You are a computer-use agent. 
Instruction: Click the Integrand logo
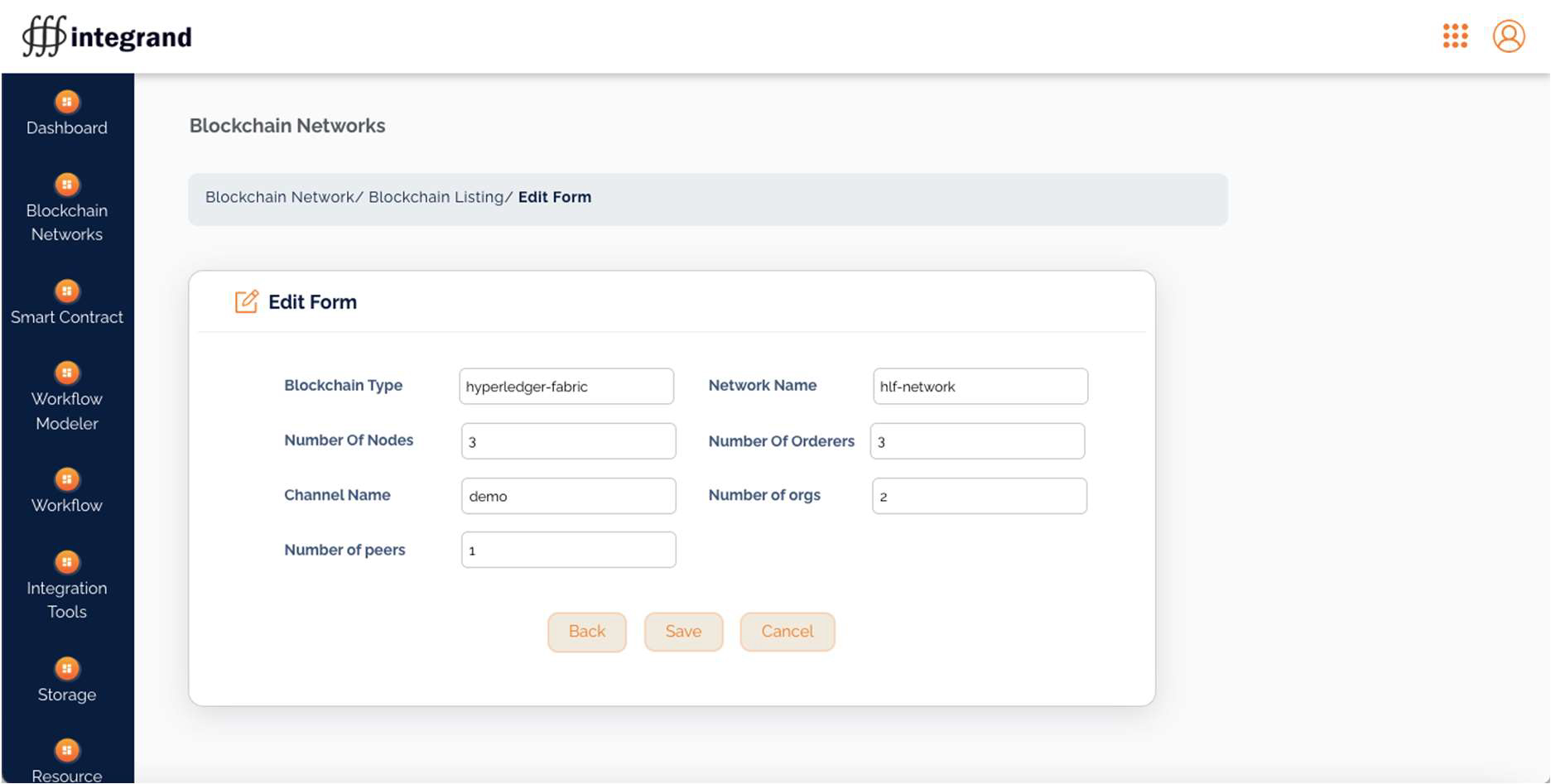[108, 37]
